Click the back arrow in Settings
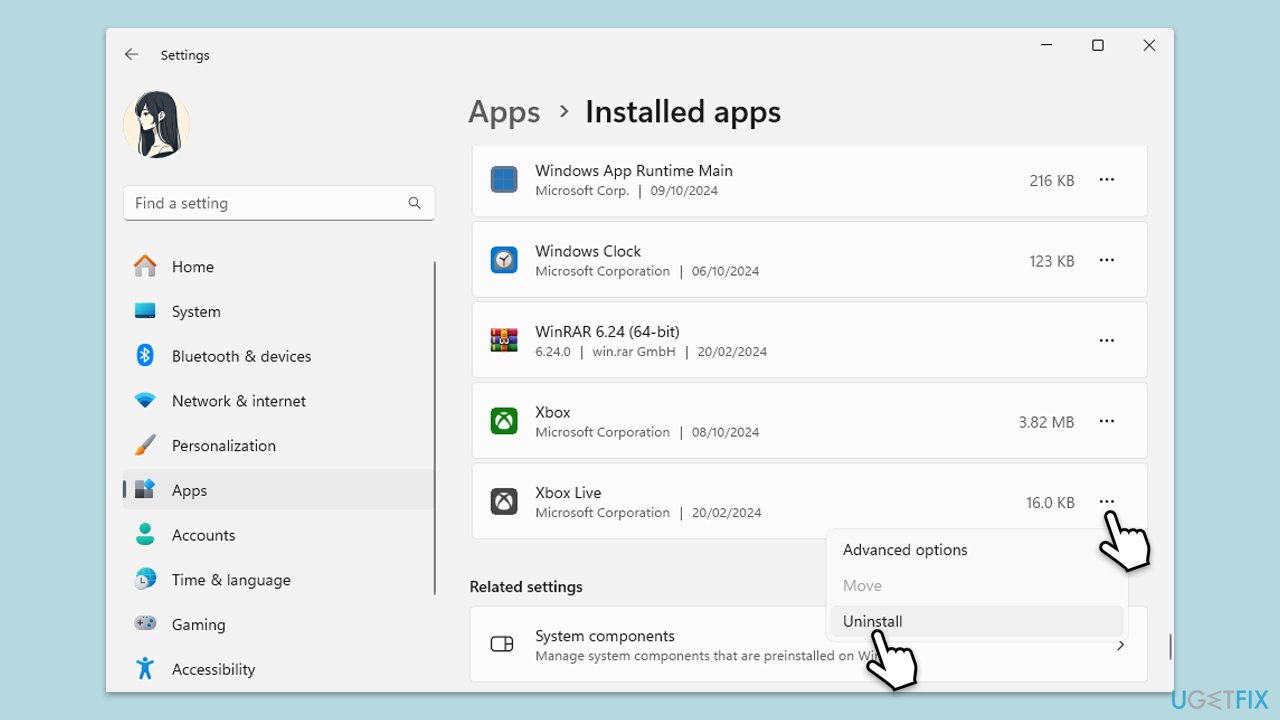The height and width of the screenshot is (720, 1280). [x=131, y=55]
